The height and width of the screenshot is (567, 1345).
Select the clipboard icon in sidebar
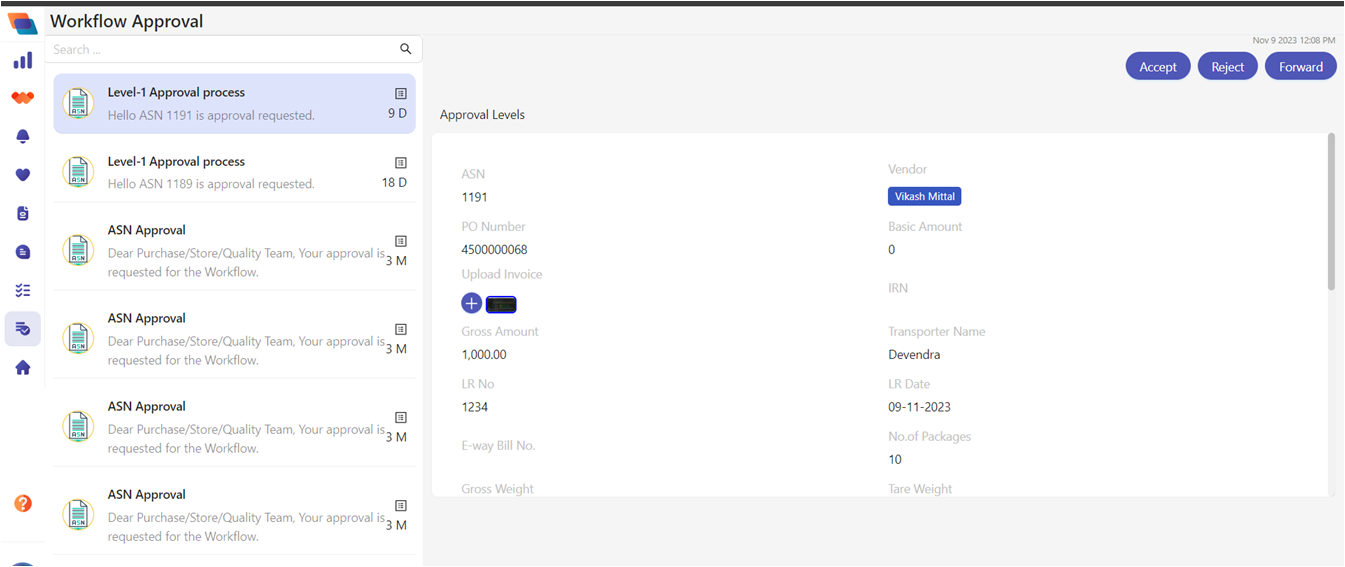pyautogui.click(x=22, y=213)
